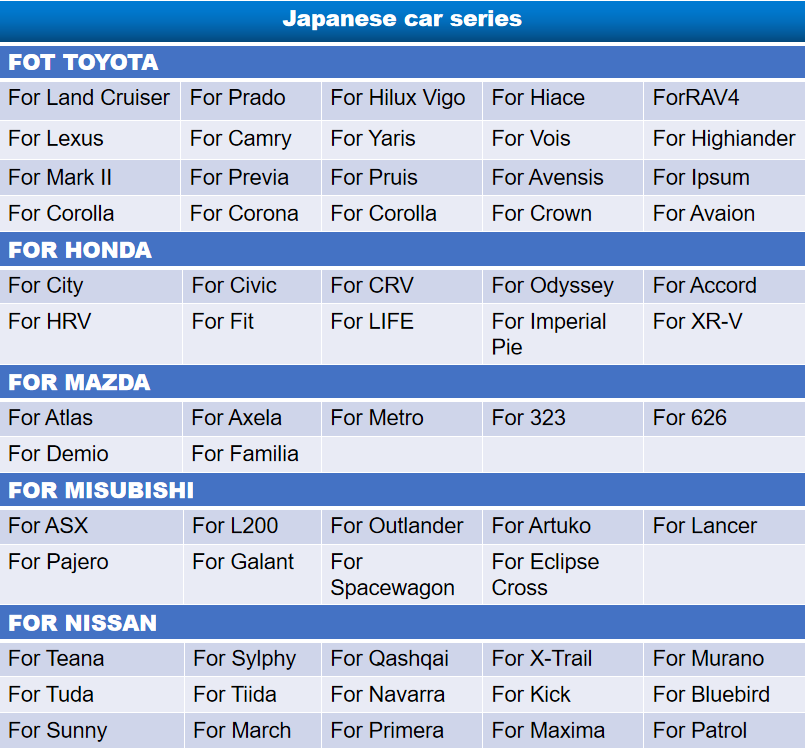Screen dimensions: 806x749
Task: Choose the 'For Camry' entry
Action: (x=241, y=138)
